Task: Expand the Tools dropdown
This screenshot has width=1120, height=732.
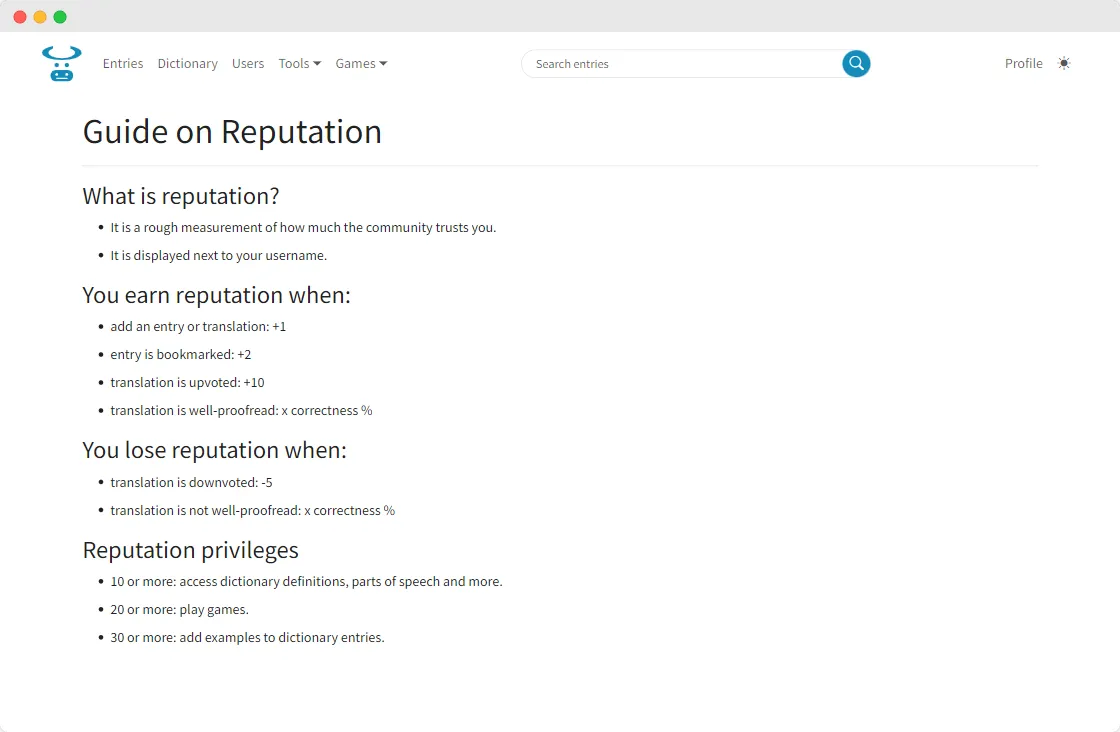Action: point(299,64)
